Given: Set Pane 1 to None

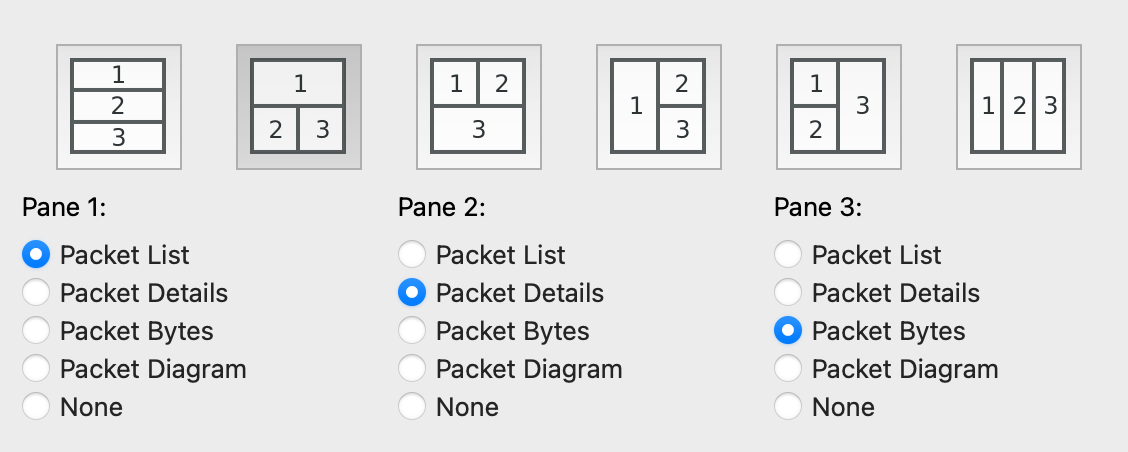Looking at the screenshot, I should pos(36,407).
